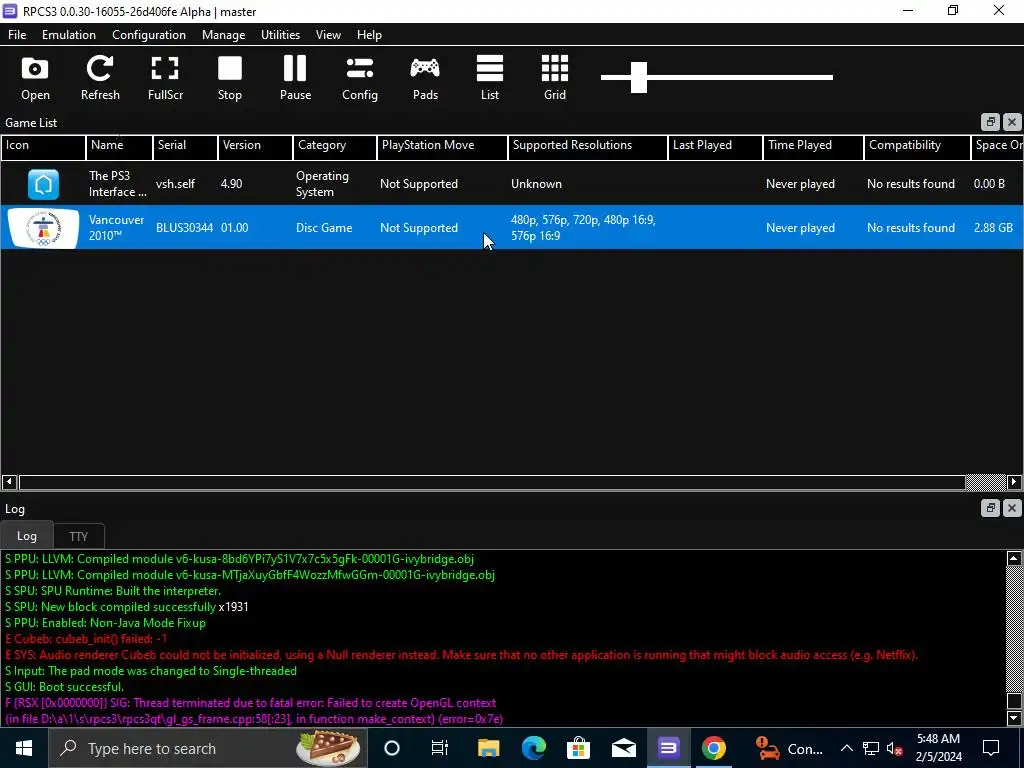
Task: Sort by Last Played column
Action: (x=715, y=147)
